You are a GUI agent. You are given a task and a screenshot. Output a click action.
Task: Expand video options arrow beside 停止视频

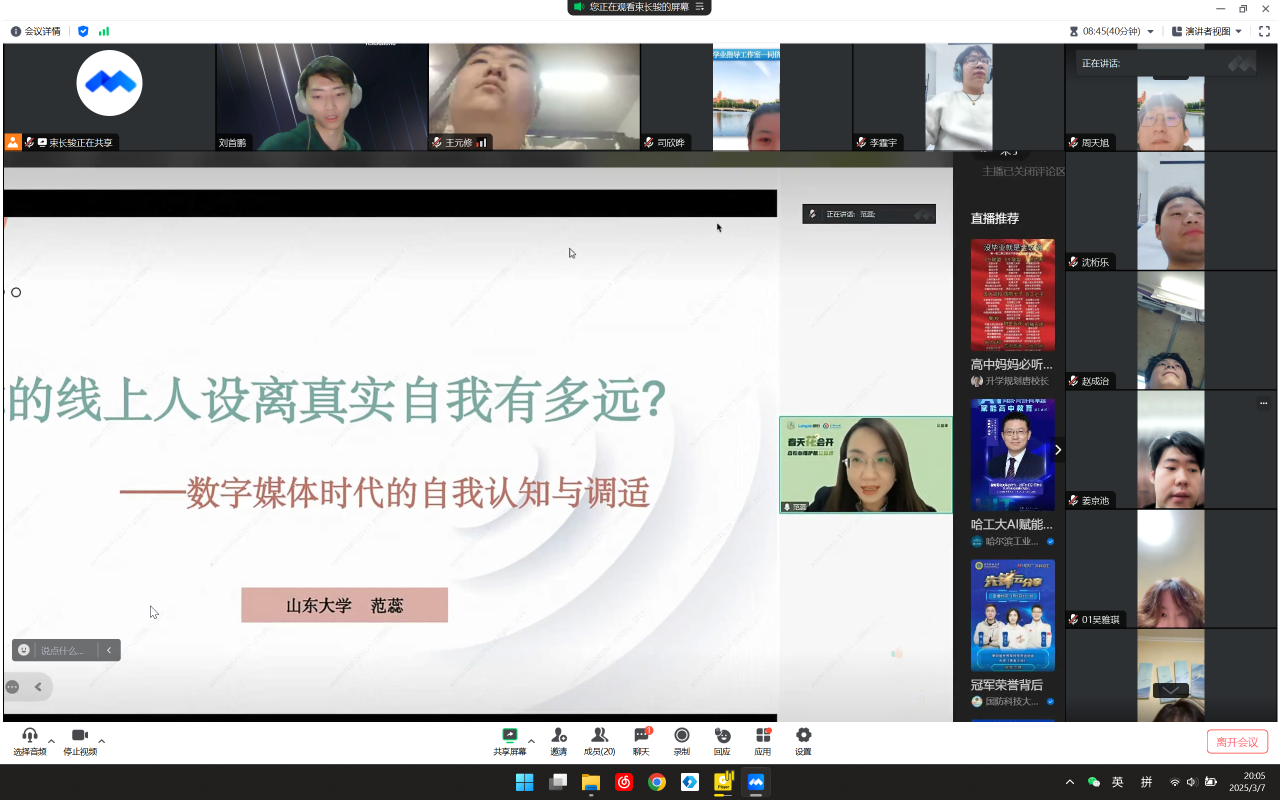(102, 741)
